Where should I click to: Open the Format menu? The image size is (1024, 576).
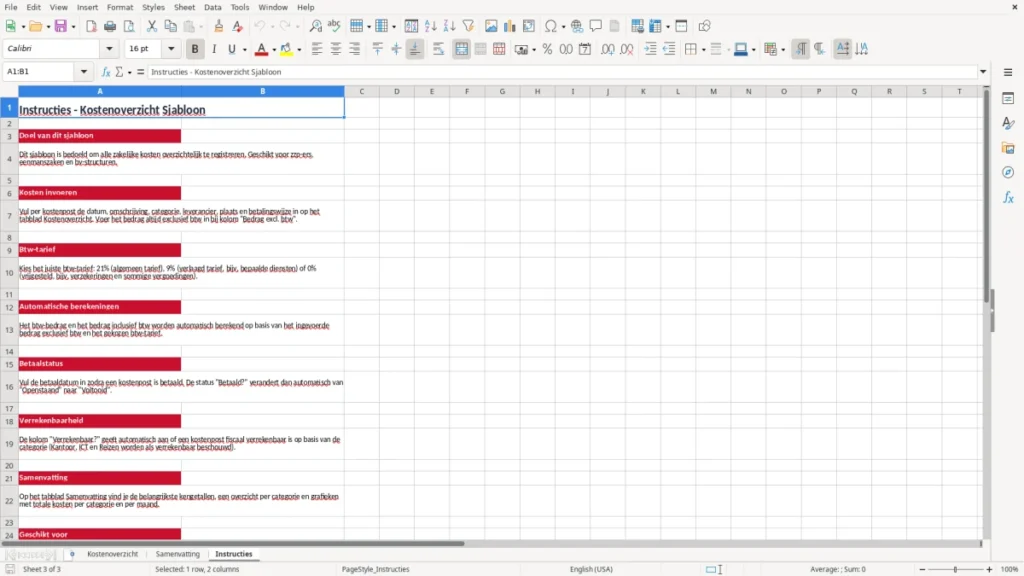tap(120, 7)
